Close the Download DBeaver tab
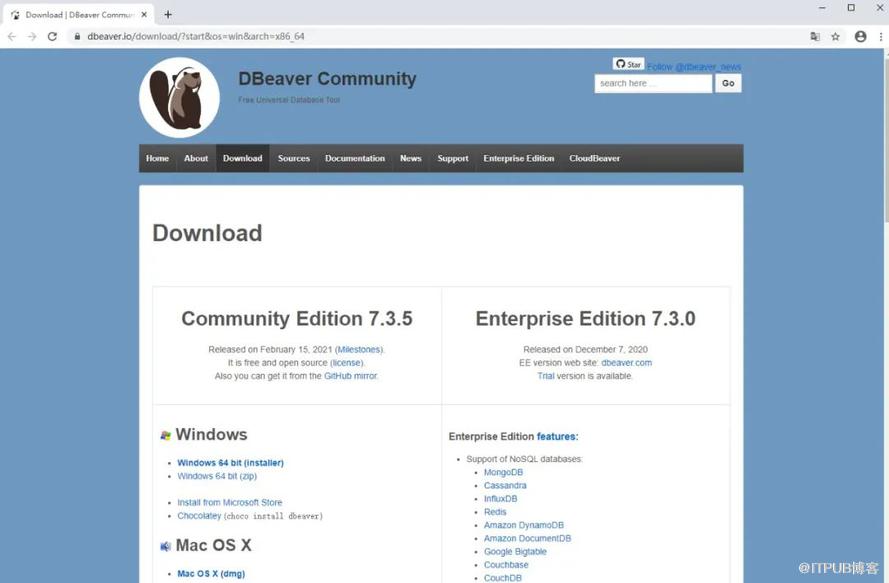Image resolution: width=889 pixels, height=583 pixels. click(144, 15)
